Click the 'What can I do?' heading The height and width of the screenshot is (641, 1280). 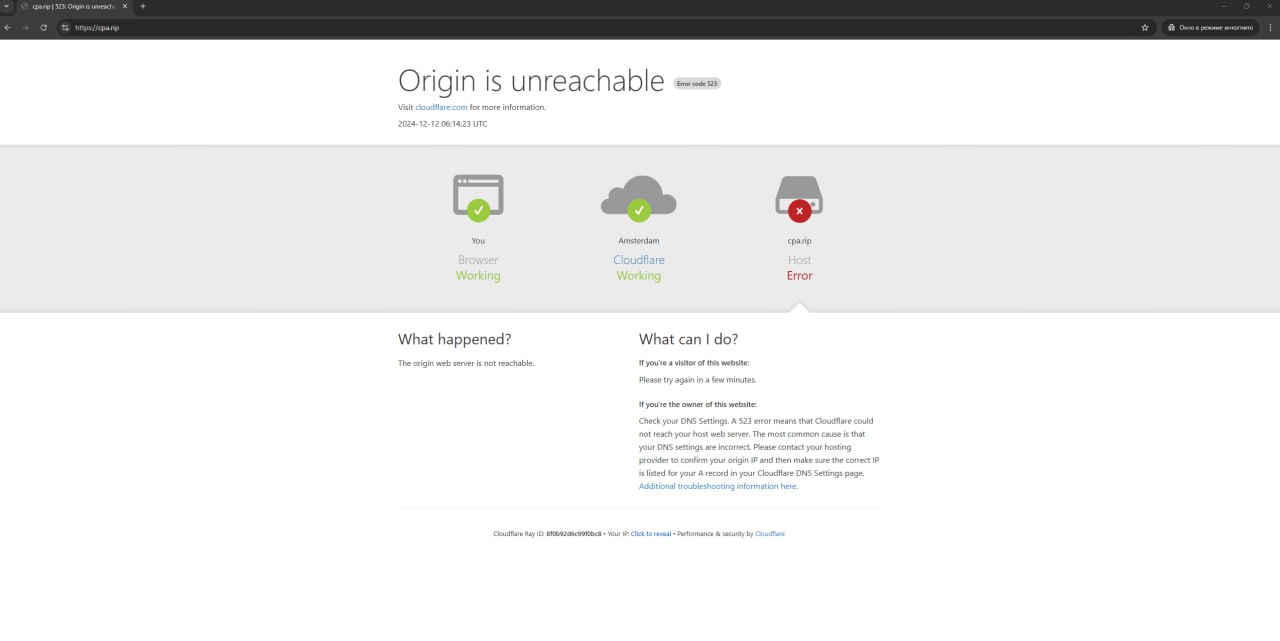click(x=689, y=339)
